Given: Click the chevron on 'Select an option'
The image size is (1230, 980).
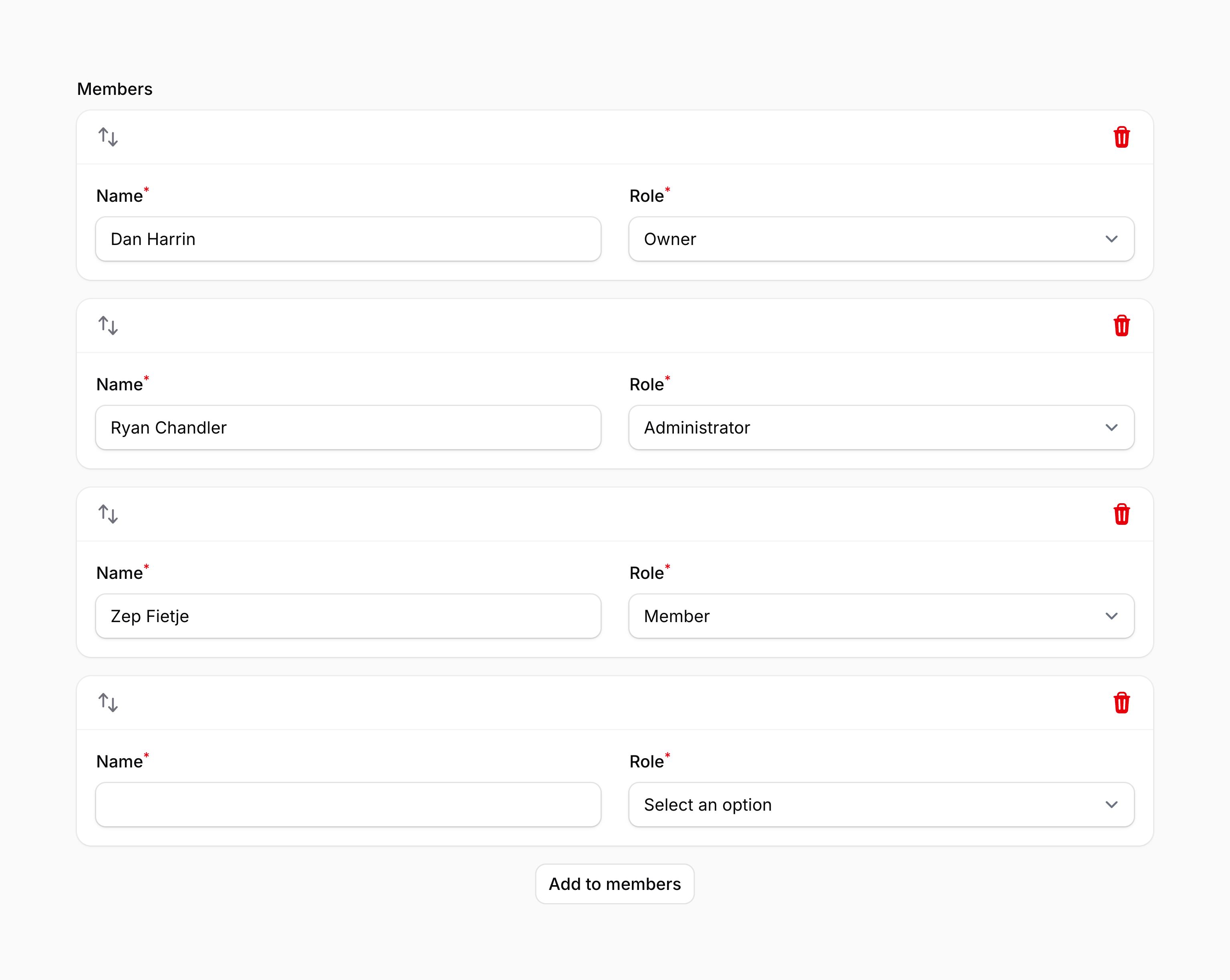Looking at the screenshot, I should point(1111,805).
